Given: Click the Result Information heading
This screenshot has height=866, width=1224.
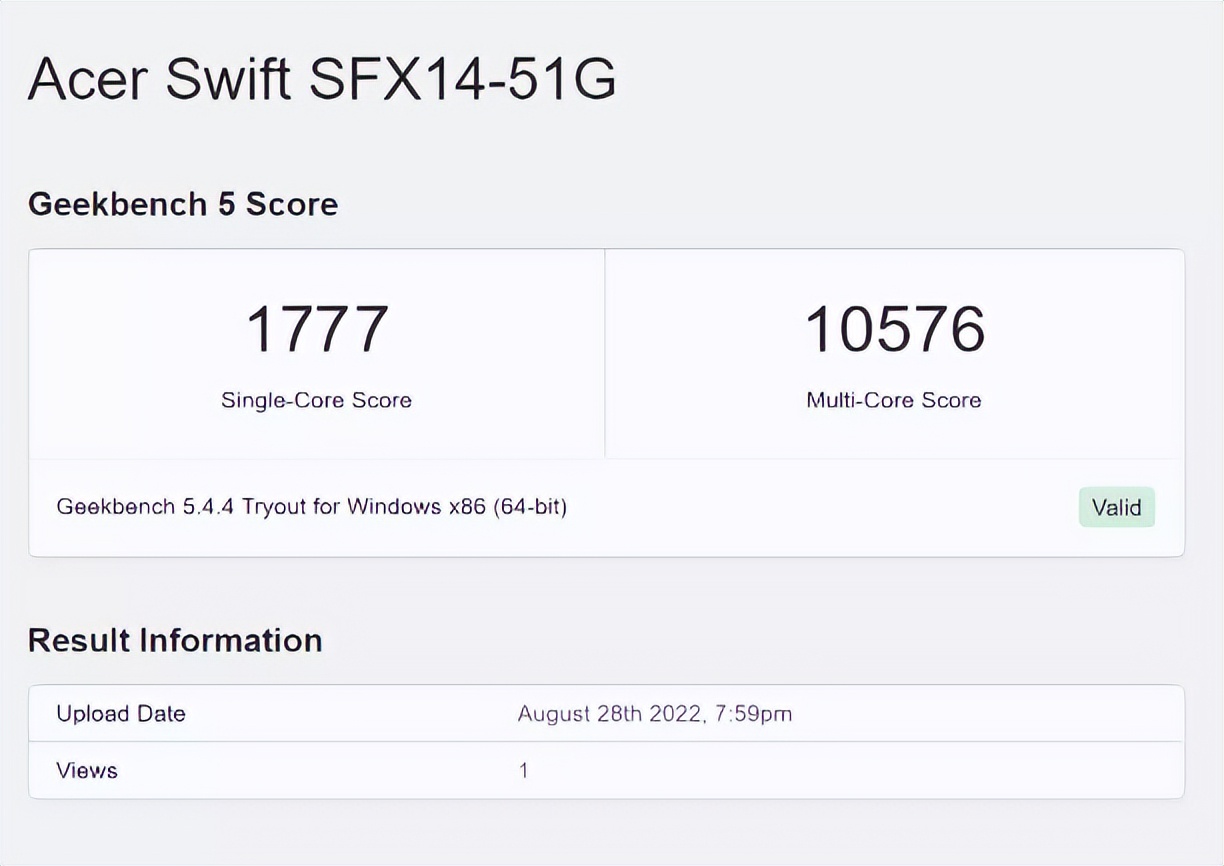Looking at the screenshot, I should pyautogui.click(x=175, y=640).
